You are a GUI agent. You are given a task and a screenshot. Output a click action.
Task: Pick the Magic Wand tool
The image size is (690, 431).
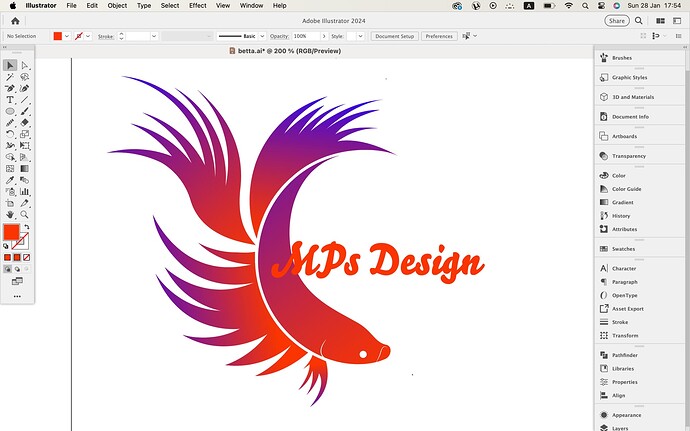pyautogui.click(x=10, y=77)
